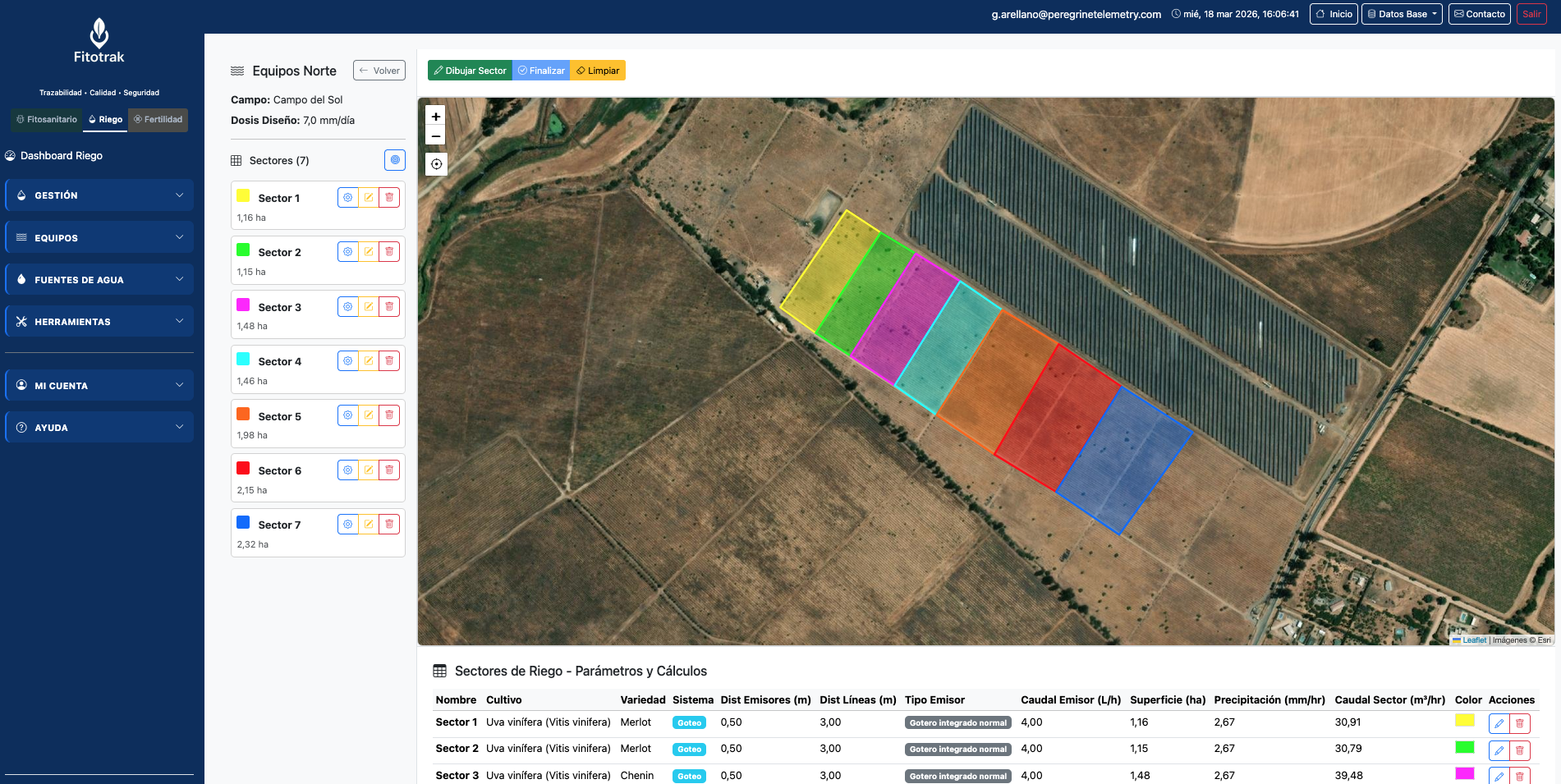Expand the Herramientas sidebar section

(99, 322)
